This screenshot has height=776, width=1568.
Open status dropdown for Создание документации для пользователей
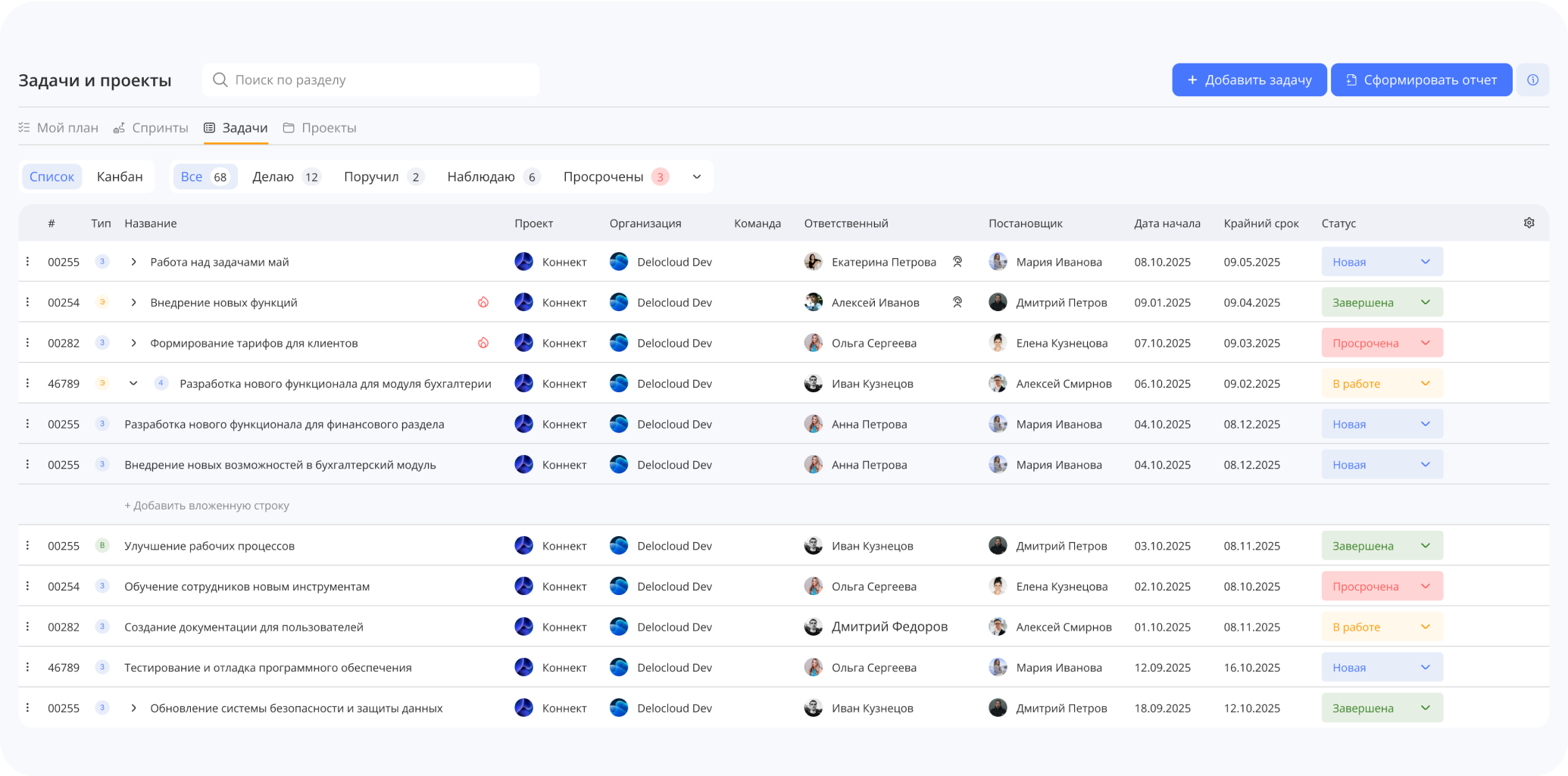click(x=1382, y=627)
